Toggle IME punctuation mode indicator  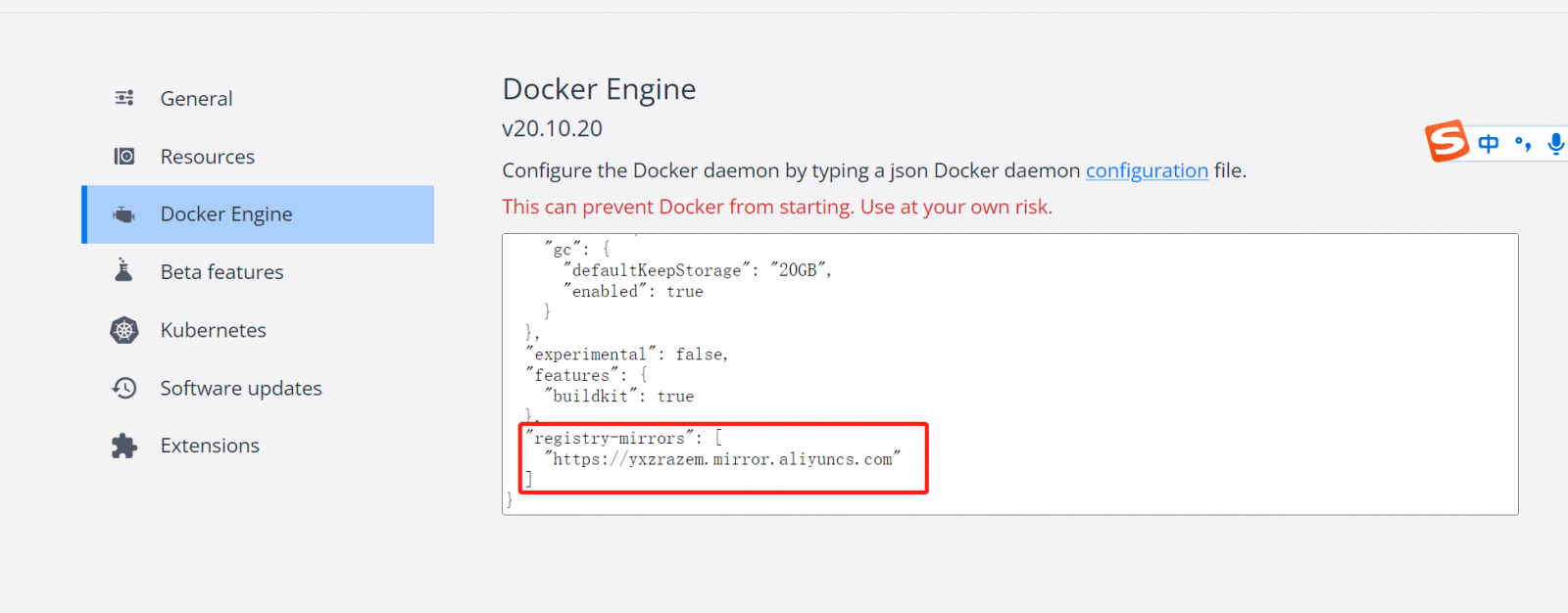pyautogui.click(x=1523, y=144)
